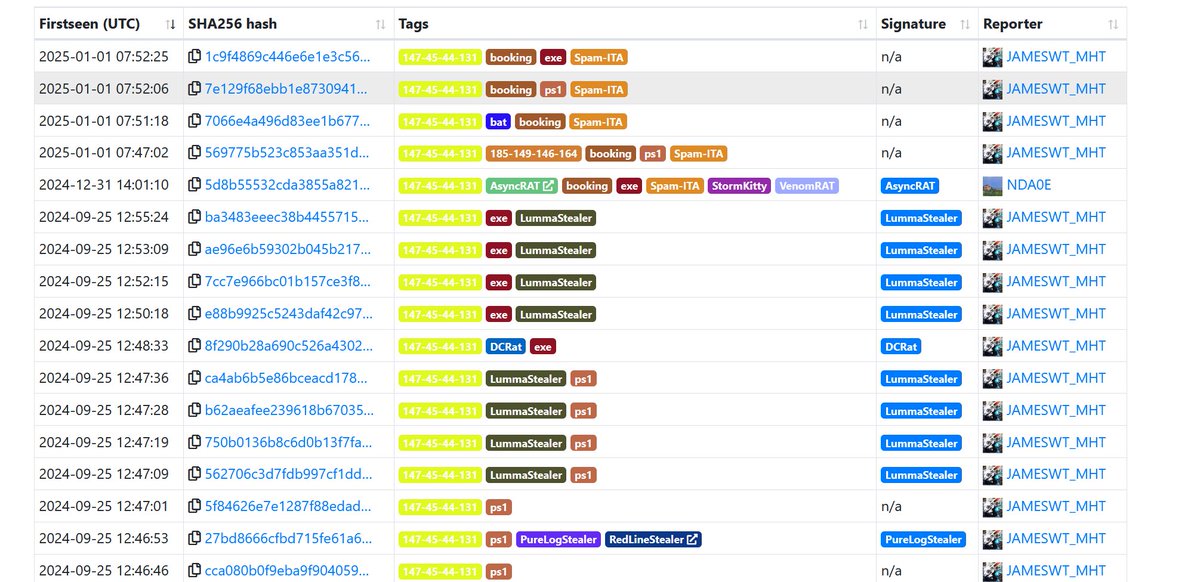Screen dimensions: 1200x582
Task: Click LummaStealer tag in 12:47:36 row
Action: 526,379
